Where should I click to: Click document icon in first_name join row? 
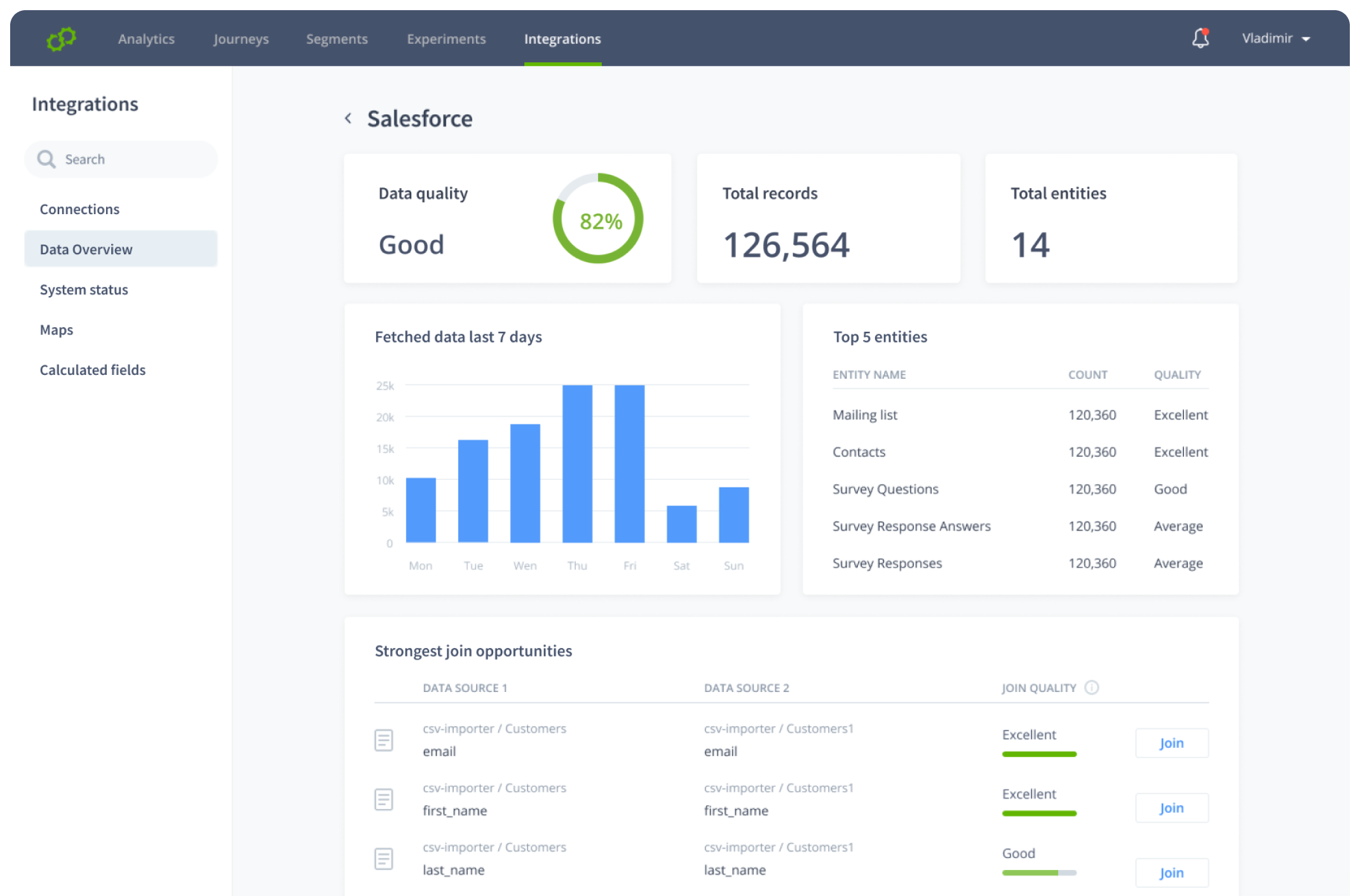(384, 799)
